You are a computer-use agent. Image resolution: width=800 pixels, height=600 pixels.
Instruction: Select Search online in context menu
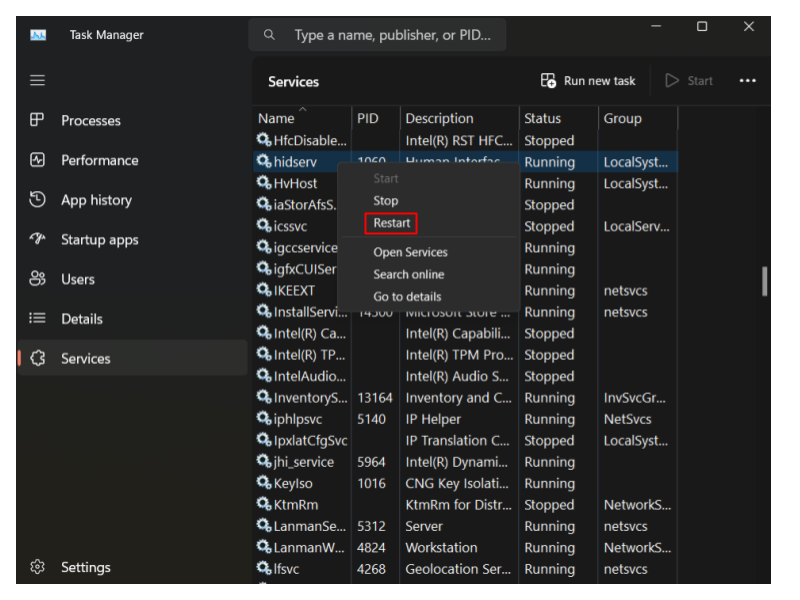[408, 274]
